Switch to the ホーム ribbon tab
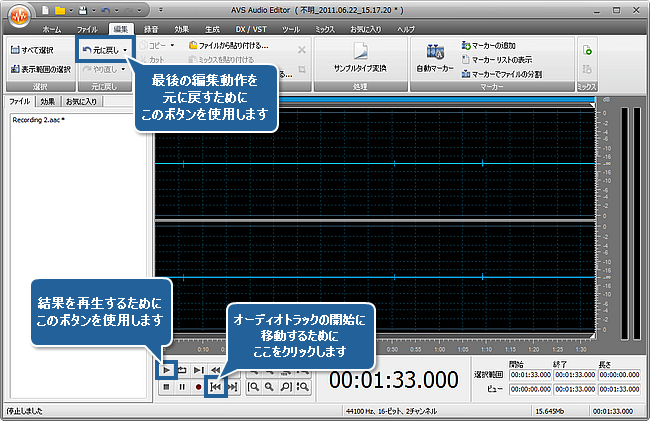Image resolution: width=650 pixels, height=421 pixels. (52, 29)
